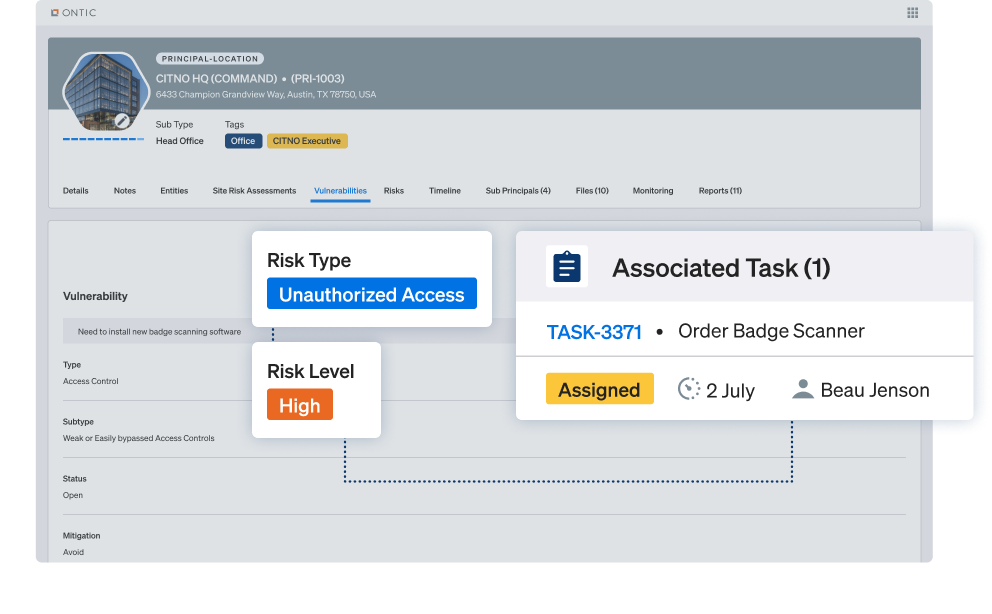992x614 pixels.
Task: Click the Ontic logo
Action: [73, 13]
